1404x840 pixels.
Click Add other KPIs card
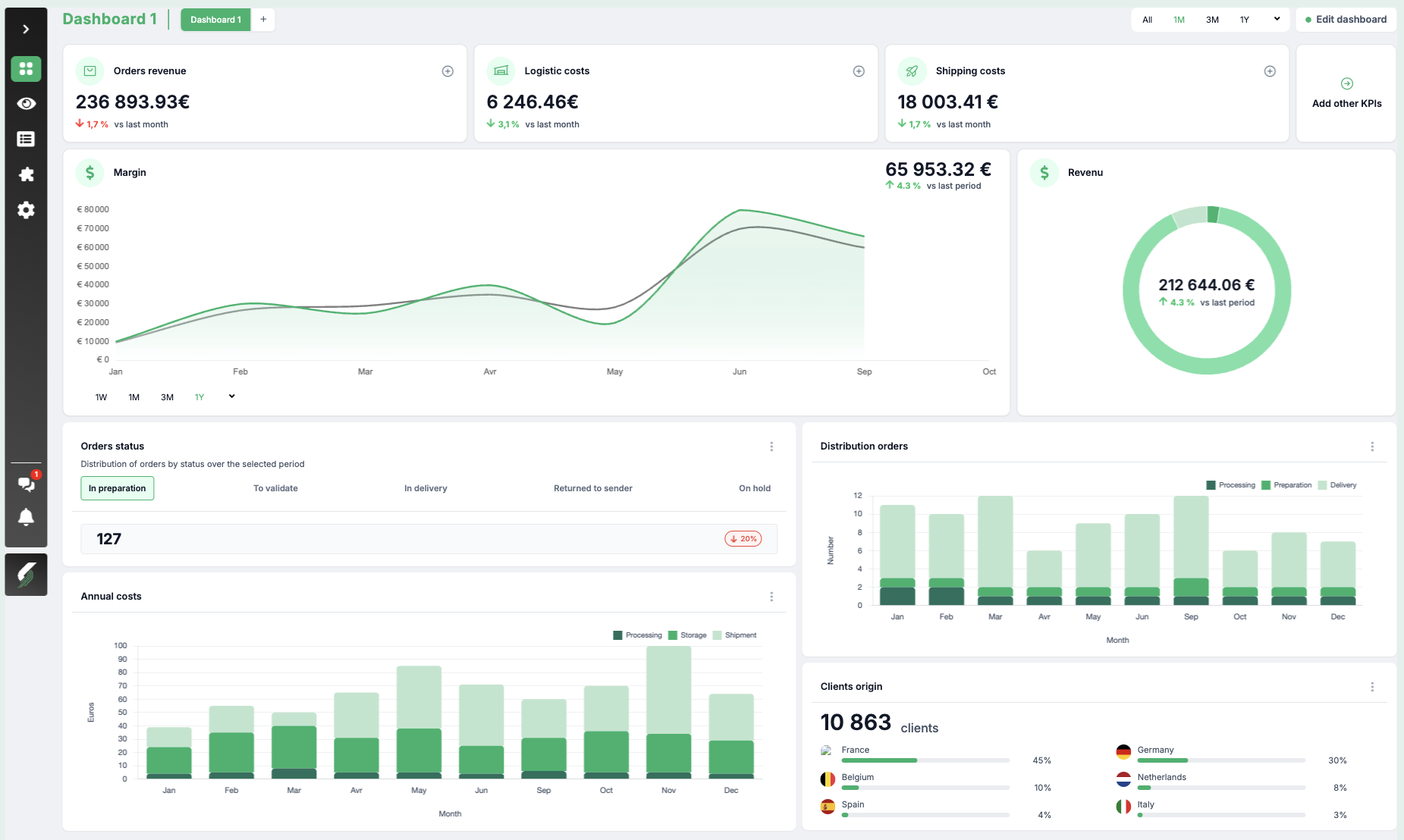[x=1346, y=93]
